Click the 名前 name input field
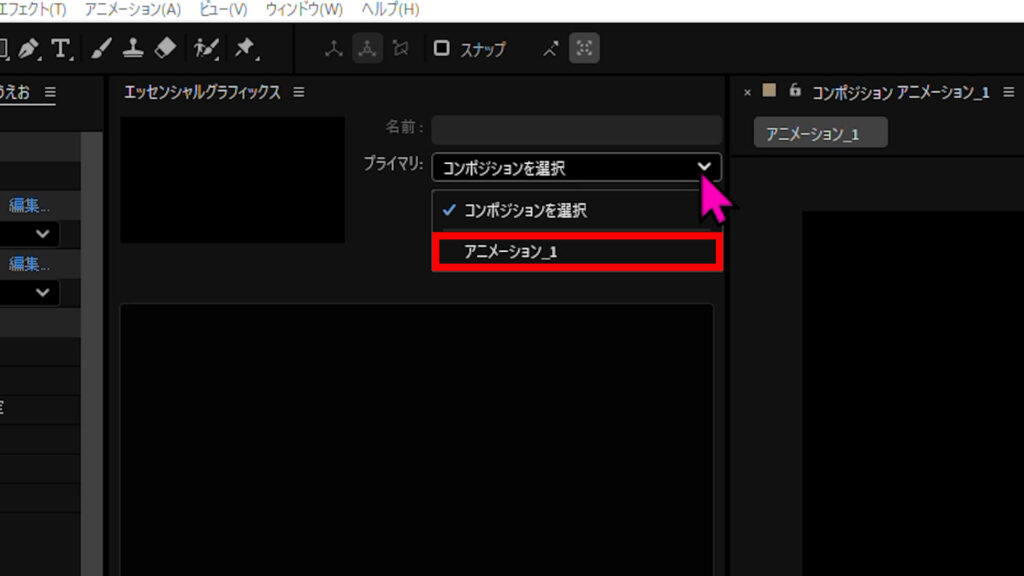The height and width of the screenshot is (576, 1024). point(575,128)
